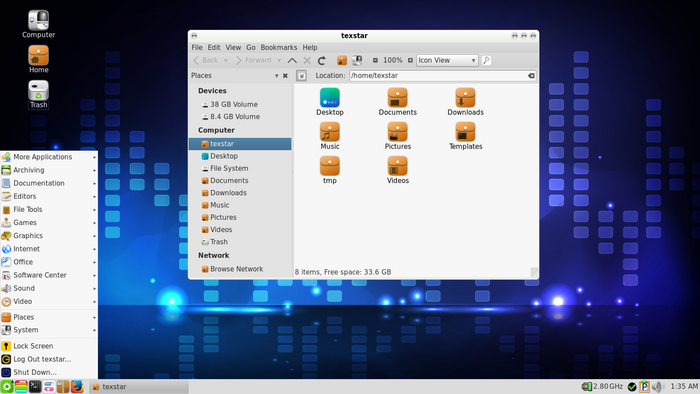The width and height of the screenshot is (700, 394).
Task: Toggle the location text entry button
Action: coord(302,76)
